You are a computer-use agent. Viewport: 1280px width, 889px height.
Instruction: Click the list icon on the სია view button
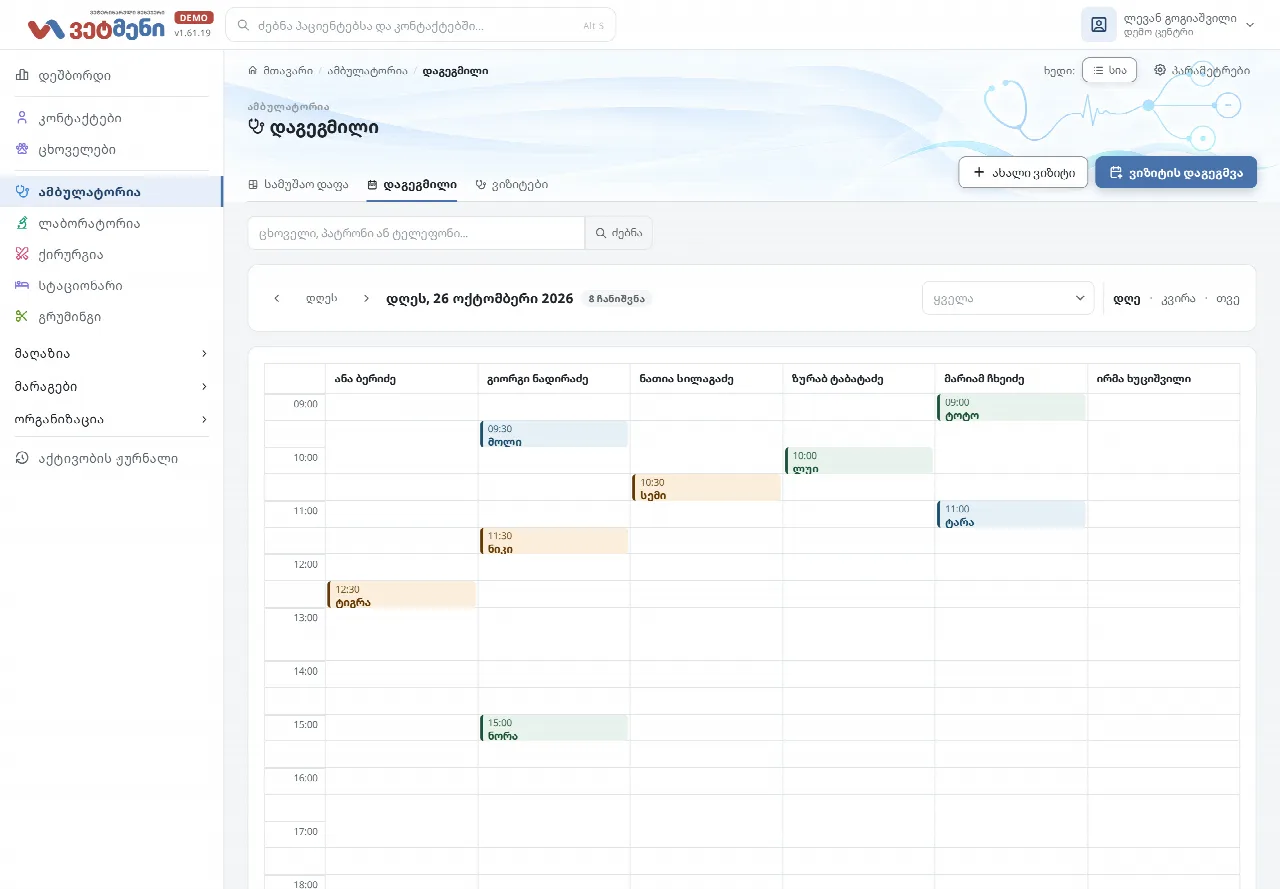pyautogui.click(x=1098, y=70)
